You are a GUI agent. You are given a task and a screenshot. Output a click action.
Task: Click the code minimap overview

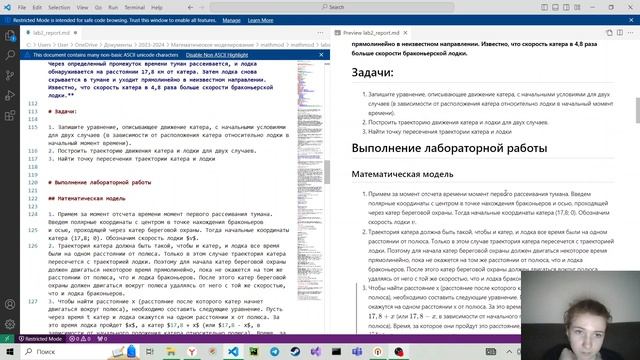tap(309, 180)
